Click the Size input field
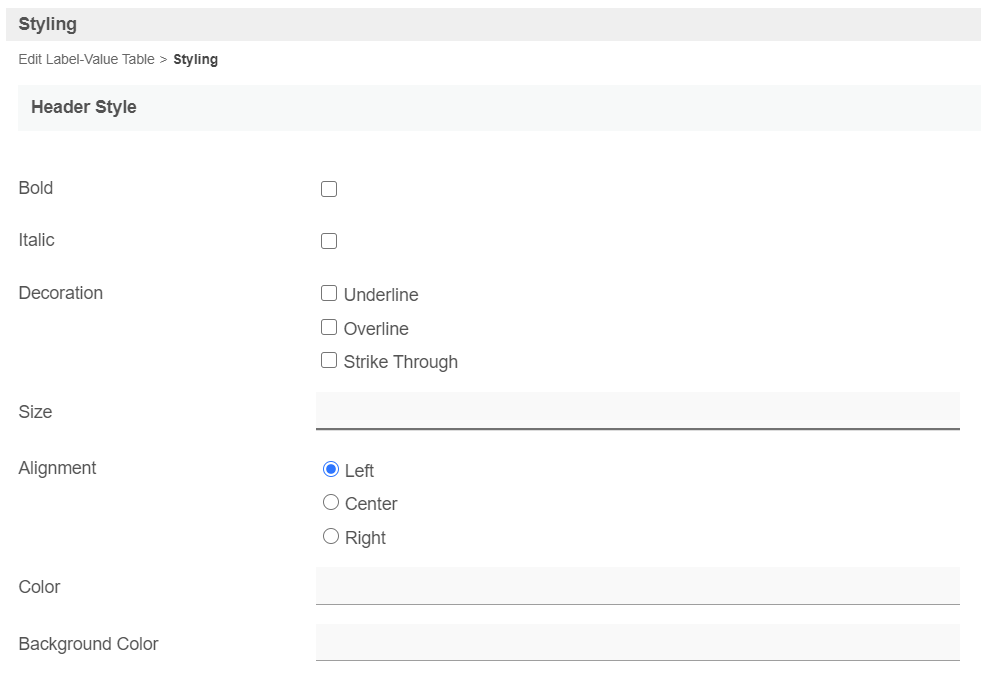The image size is (981, 681). [x=637, y=411]
